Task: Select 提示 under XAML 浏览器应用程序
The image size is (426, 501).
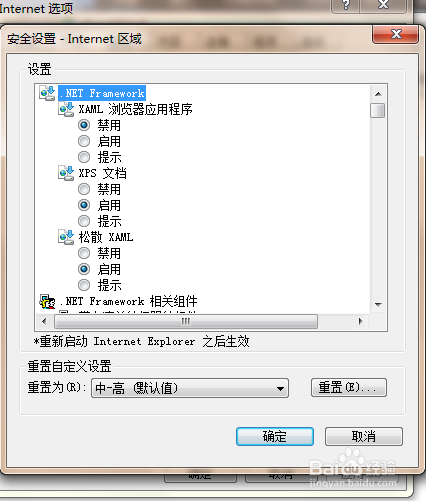Action: click(x=84, y=157)
